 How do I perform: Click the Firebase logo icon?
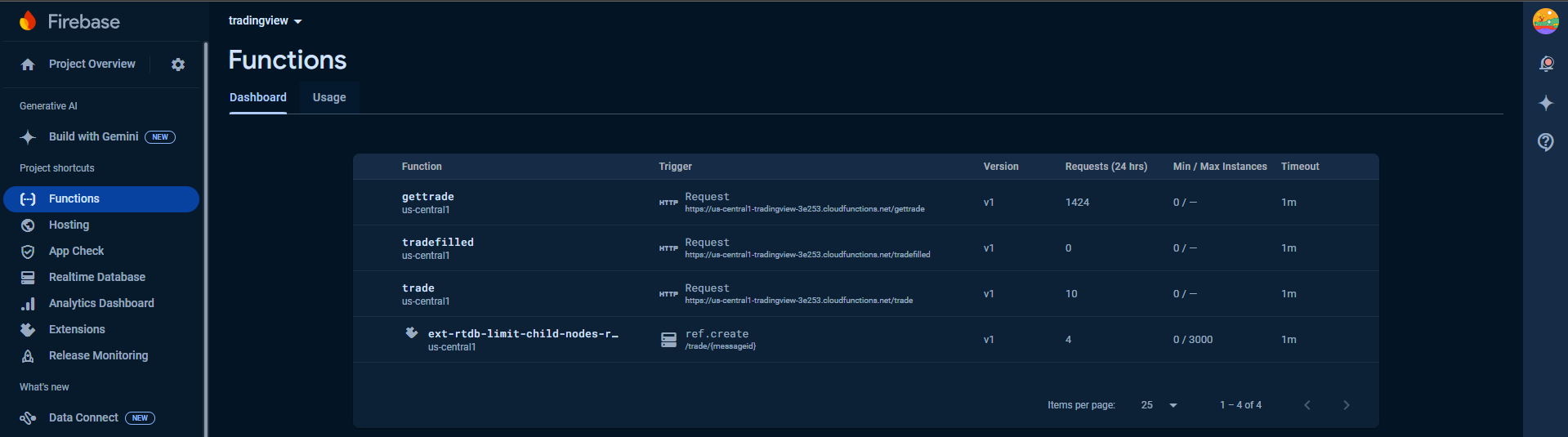pyautogui.click(x=28, y=21)
